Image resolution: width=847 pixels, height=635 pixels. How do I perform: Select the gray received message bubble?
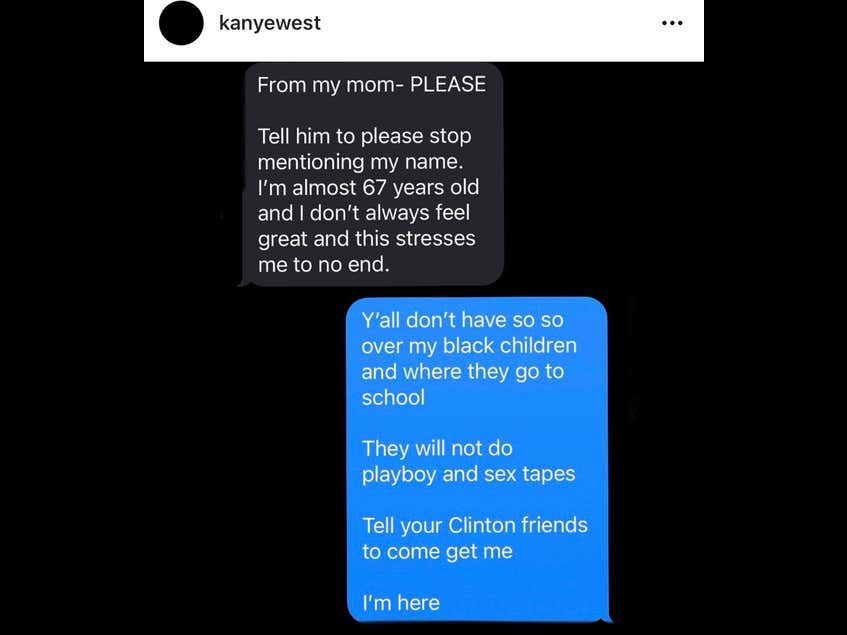click(374, 174)
